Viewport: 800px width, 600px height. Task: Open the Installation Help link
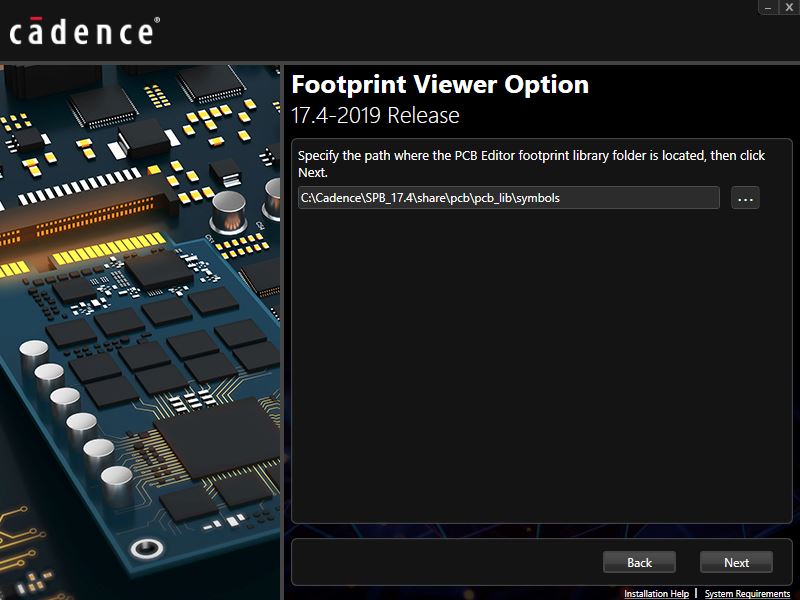click(656, 593)
